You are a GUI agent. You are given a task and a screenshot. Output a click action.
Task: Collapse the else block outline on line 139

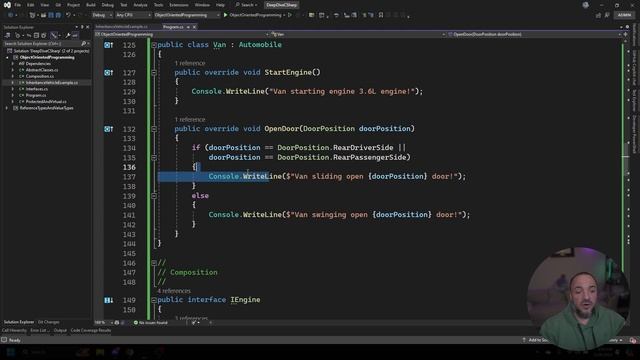(x=154, y=196)
